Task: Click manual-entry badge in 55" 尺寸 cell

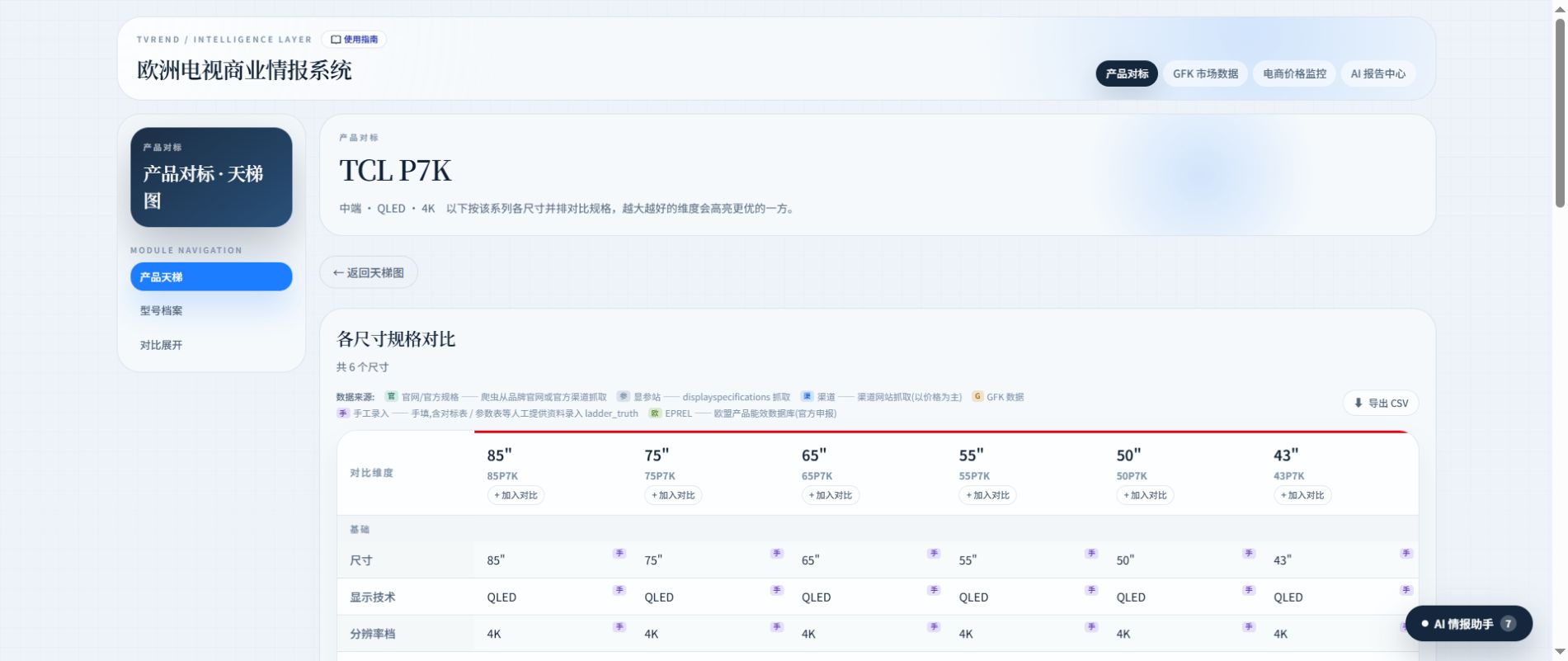Action: coord(1091,553)
